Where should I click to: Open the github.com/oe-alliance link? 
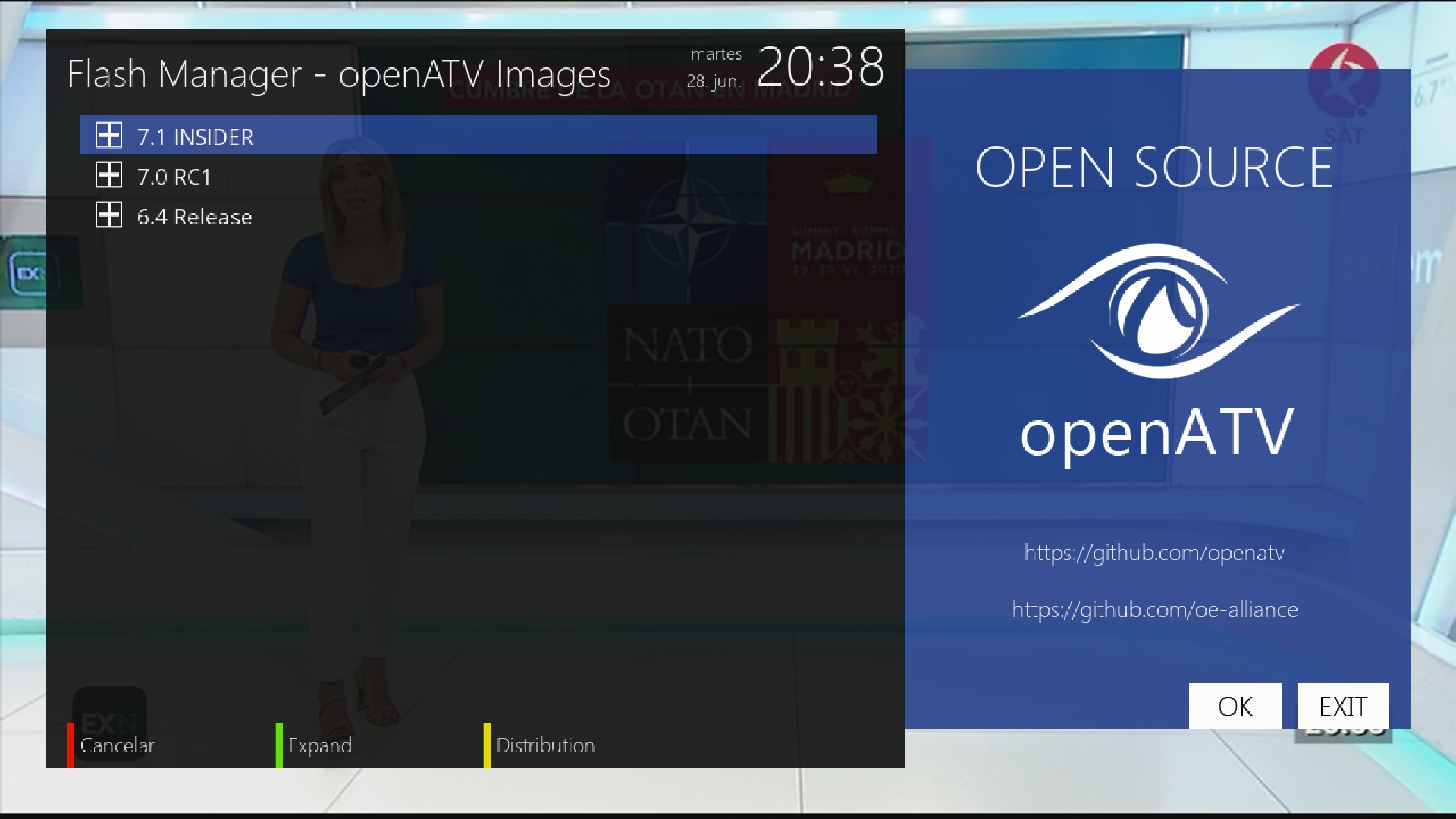[1154, 610]
